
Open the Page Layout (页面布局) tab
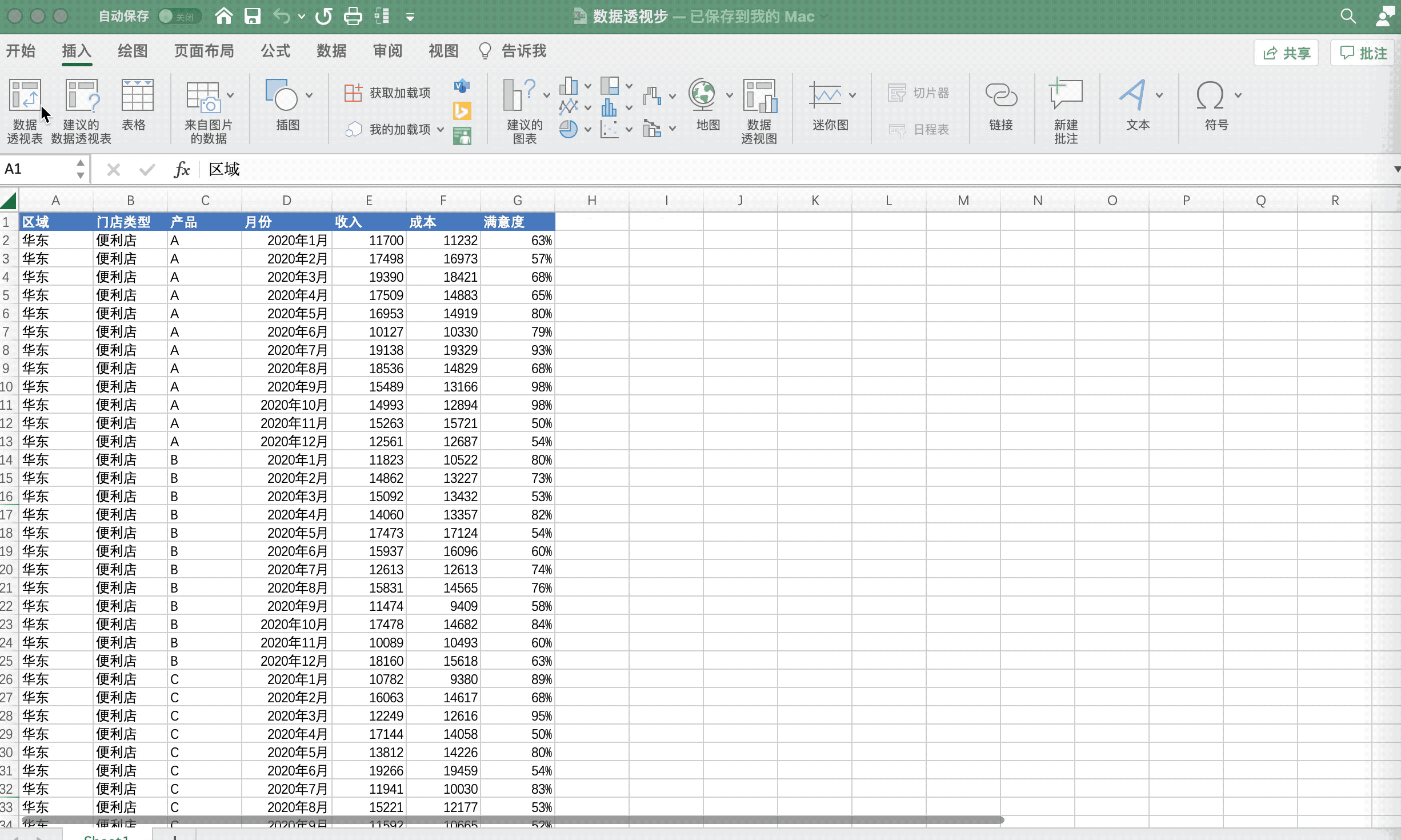(204, 51)
